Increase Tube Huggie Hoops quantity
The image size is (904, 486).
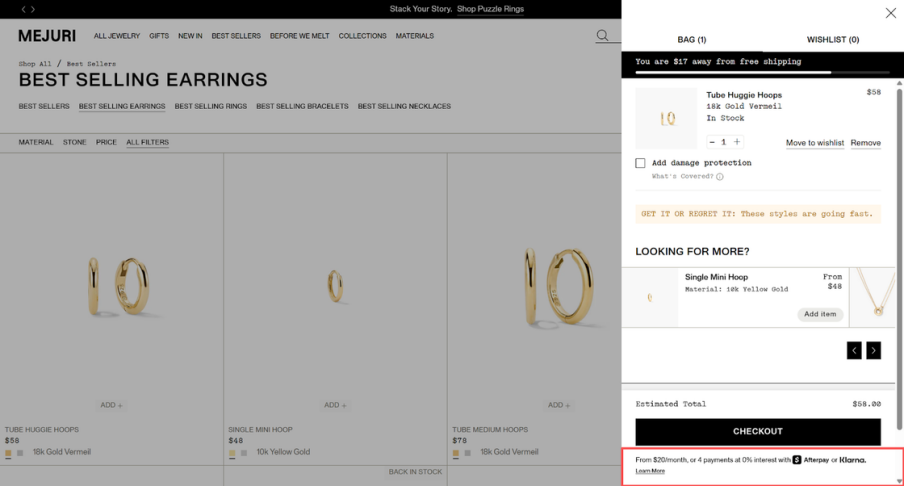coord(737,142)
